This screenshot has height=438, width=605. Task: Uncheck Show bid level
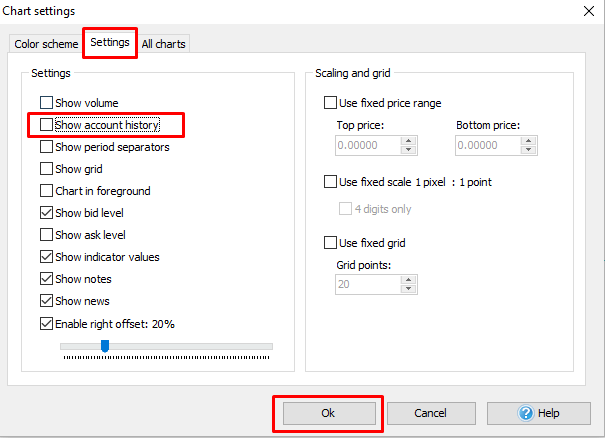click(47, 213)
